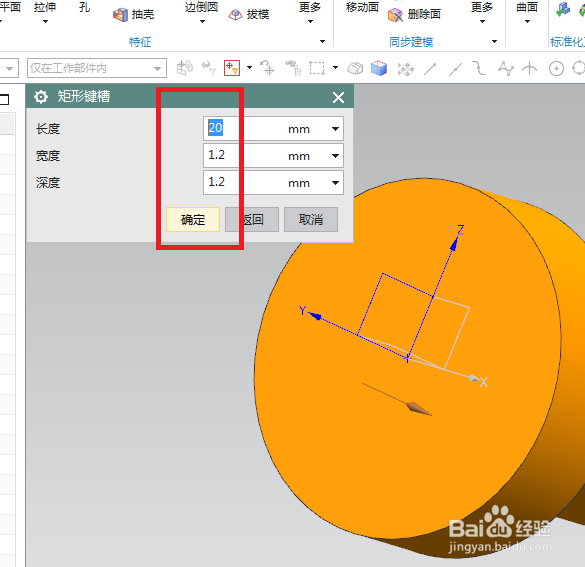Screen dimensions: 585x567
Task: Click the X axis handle on the model
Action: click(x=475, y=378)
